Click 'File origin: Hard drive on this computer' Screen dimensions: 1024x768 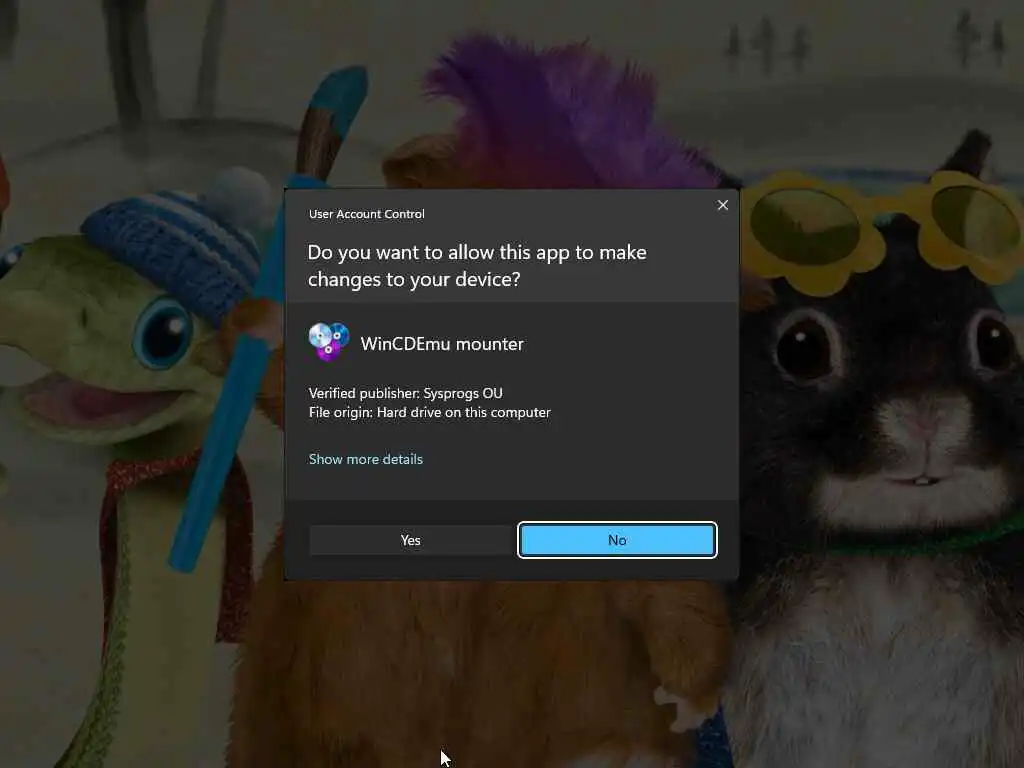430,413
